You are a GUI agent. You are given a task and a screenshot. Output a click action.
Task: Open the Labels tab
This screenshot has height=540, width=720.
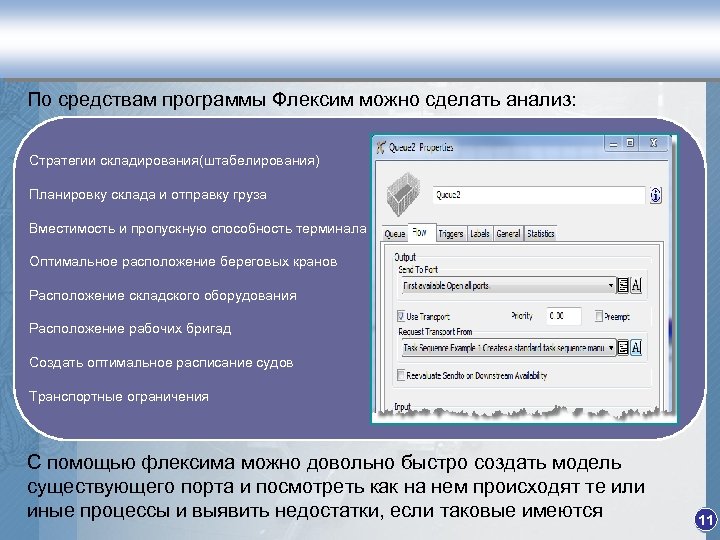pos(480,234)
